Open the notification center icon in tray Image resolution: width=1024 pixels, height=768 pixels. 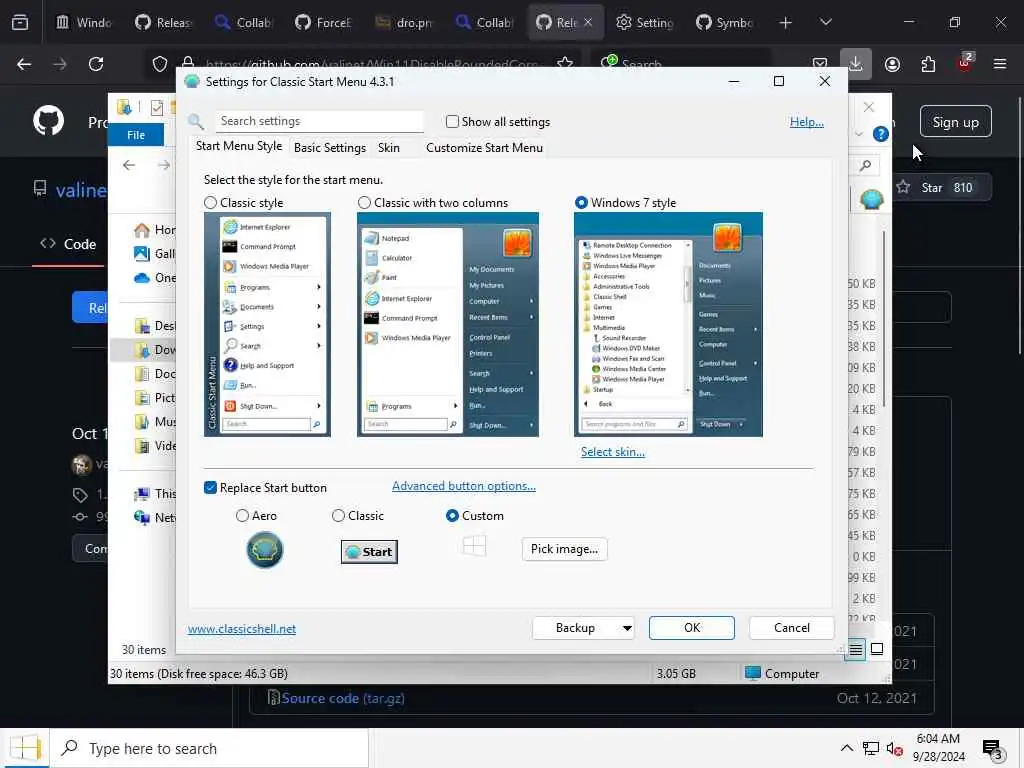click(992, 749)
